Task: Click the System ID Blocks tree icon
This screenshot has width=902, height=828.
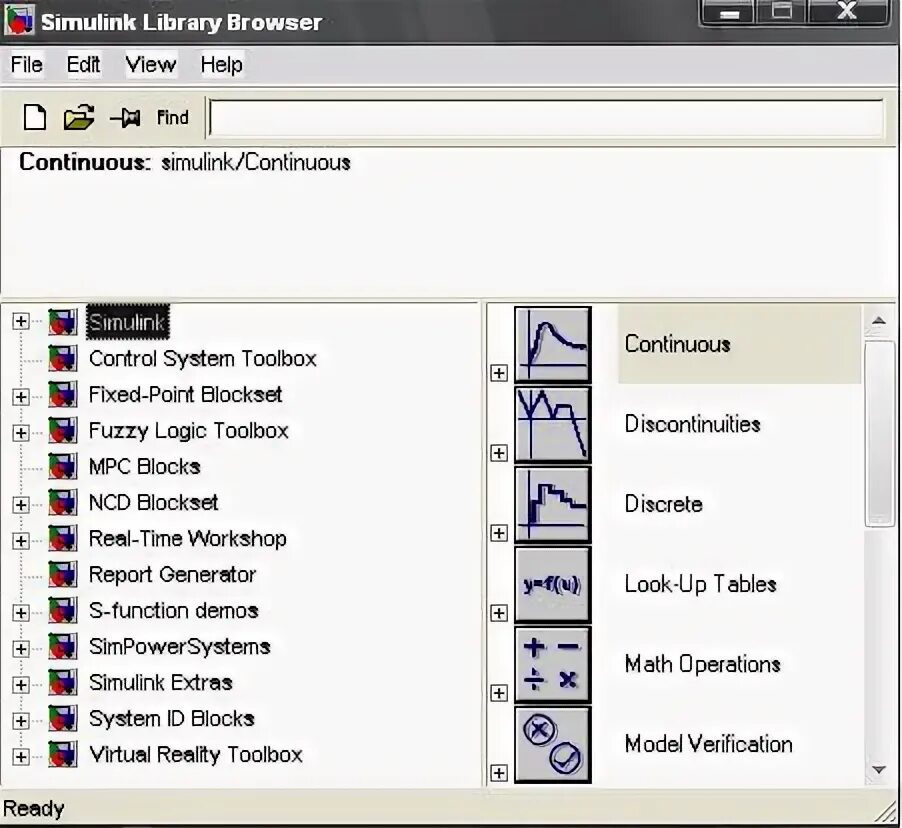Action: tap(63, 719)
